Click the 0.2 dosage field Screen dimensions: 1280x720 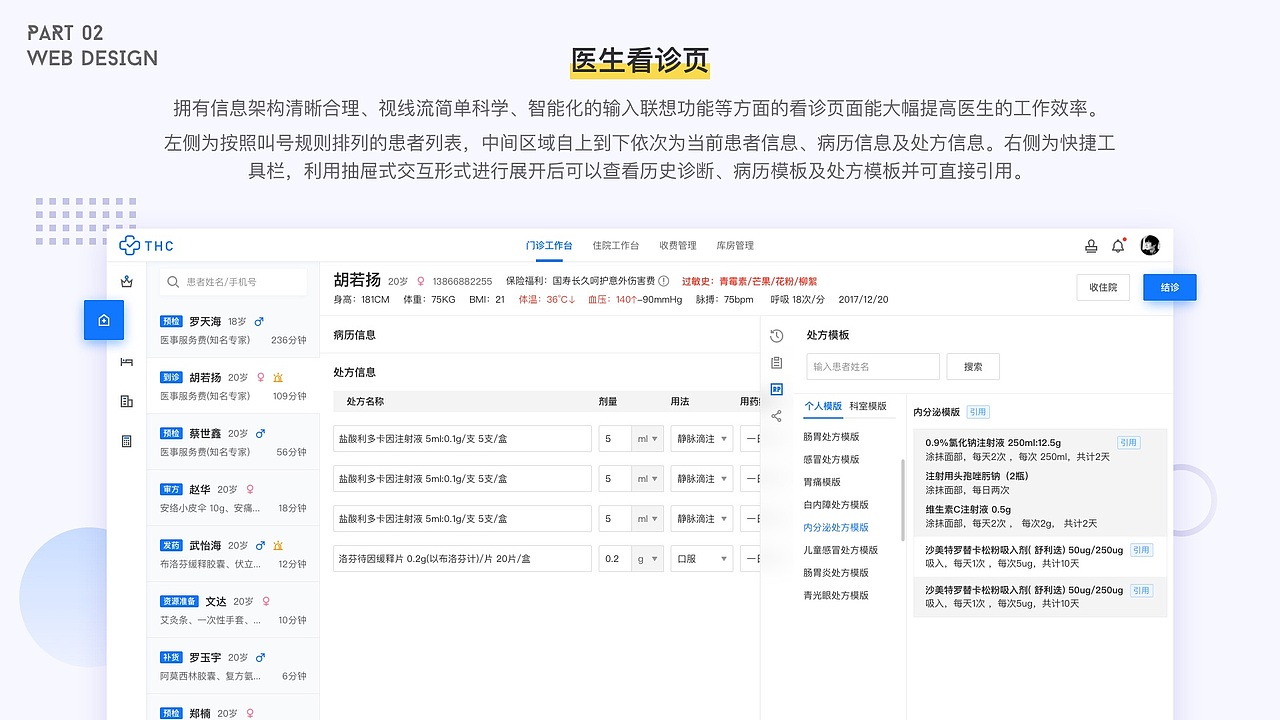coord(615,559)
